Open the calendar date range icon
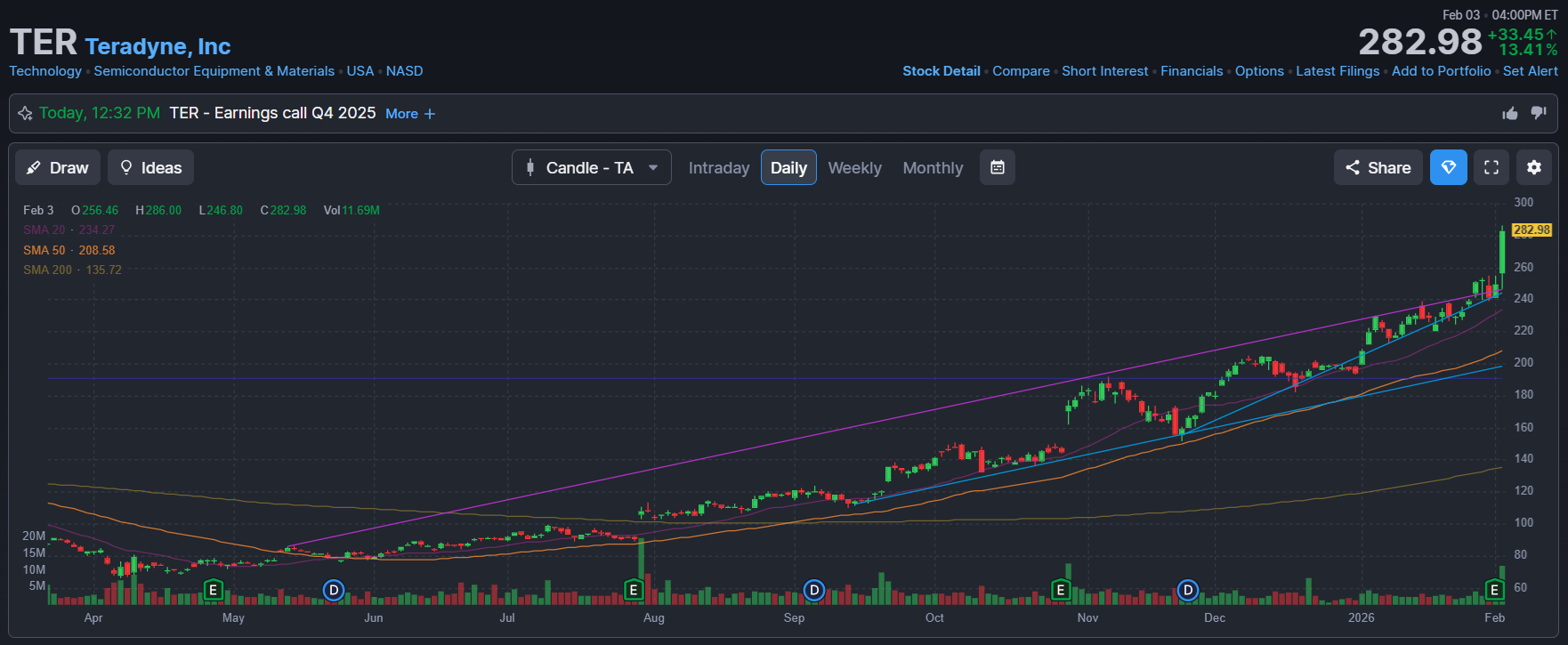This screenshot has width=1568, height=645. coord(998,167)
